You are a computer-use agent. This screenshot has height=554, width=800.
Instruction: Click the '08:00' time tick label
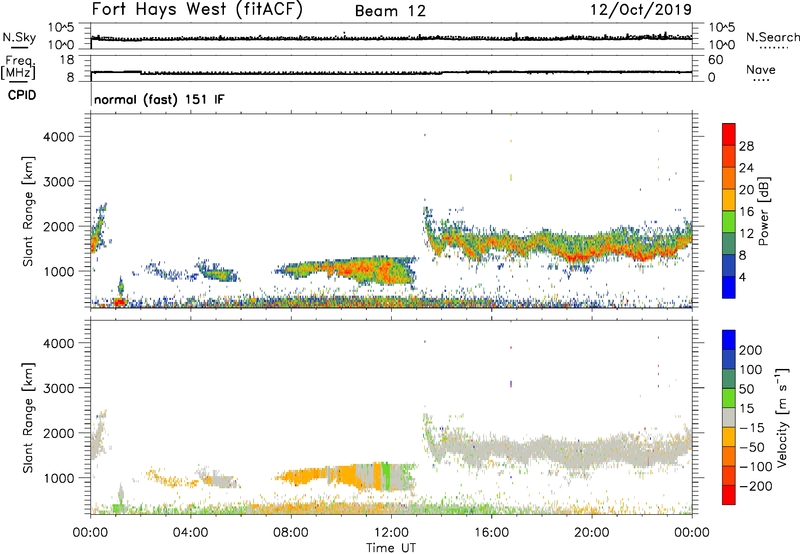(x=291, y=533)
